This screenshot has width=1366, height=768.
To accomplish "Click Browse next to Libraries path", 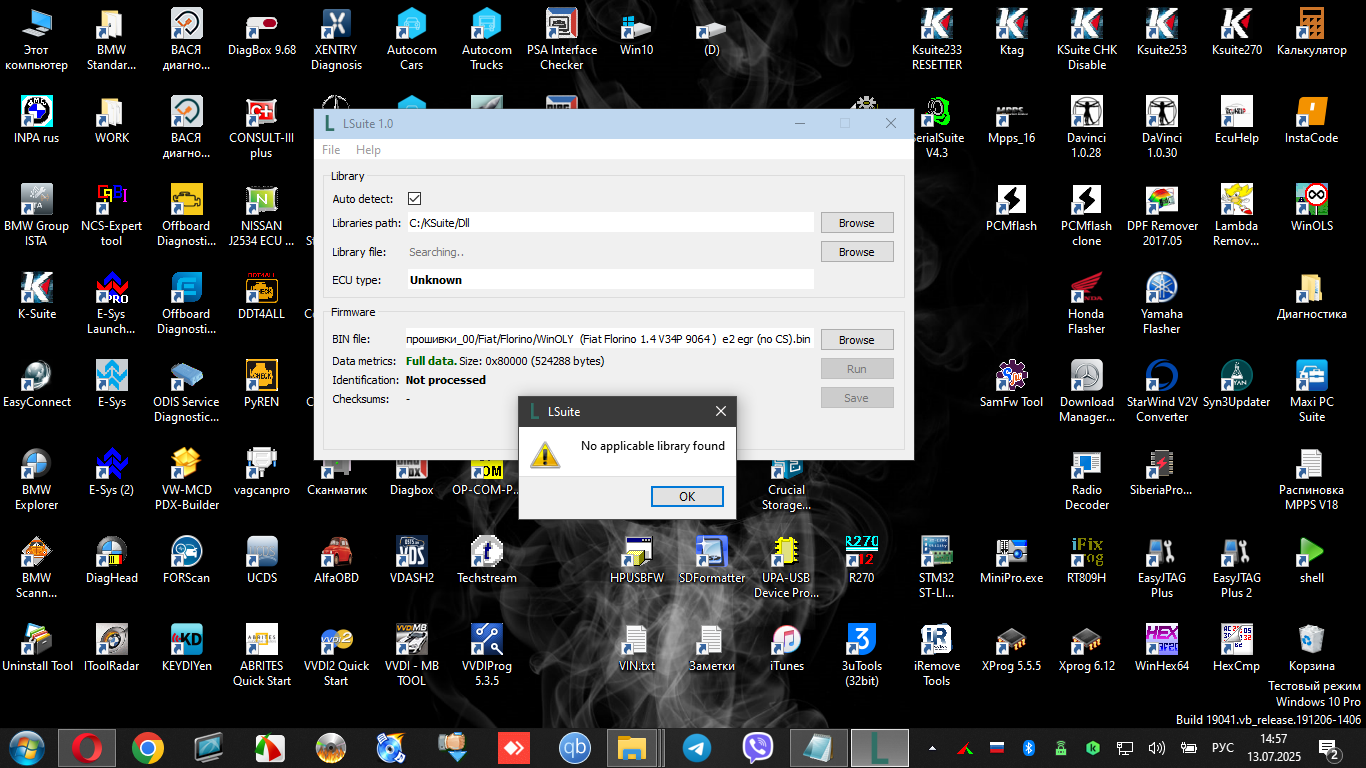I will pyautogui.click(x=857, y=223).
